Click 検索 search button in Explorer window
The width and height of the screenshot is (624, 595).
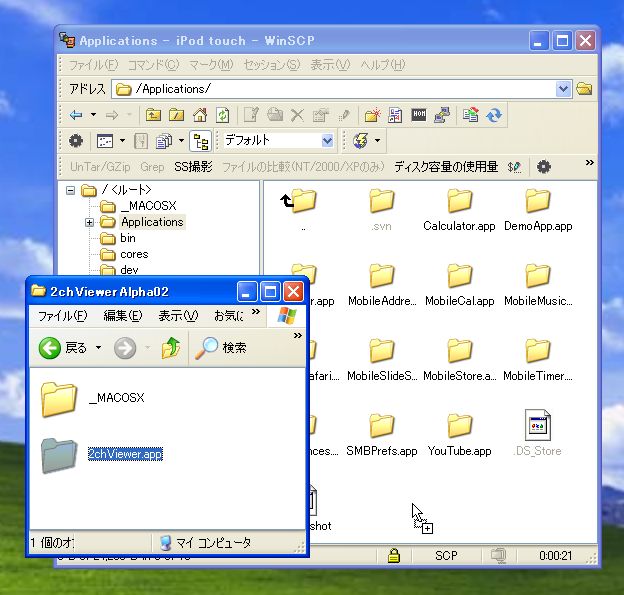click(x=221, y=348)
